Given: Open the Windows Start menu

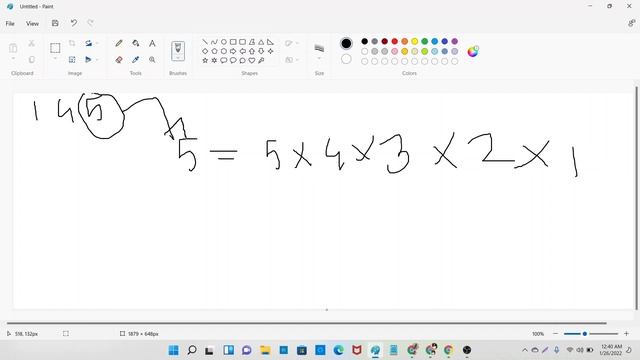Looking at the screenshot, I should (x=173, y=350).
